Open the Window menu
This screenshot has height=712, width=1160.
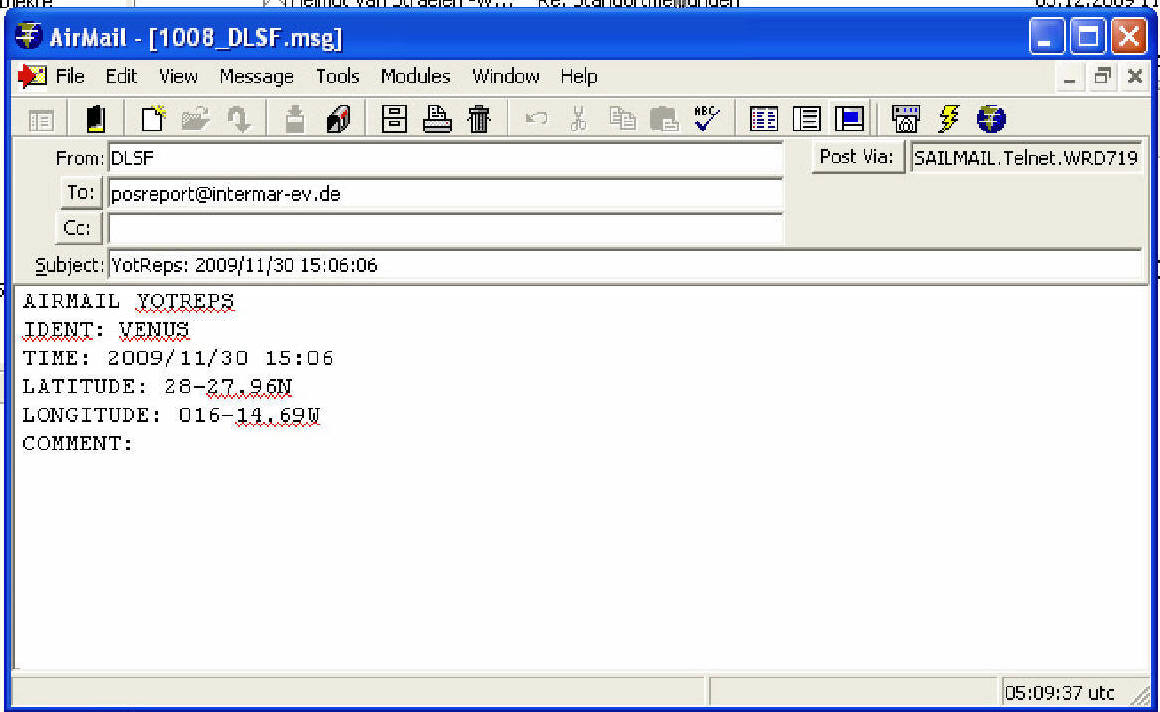506,76
